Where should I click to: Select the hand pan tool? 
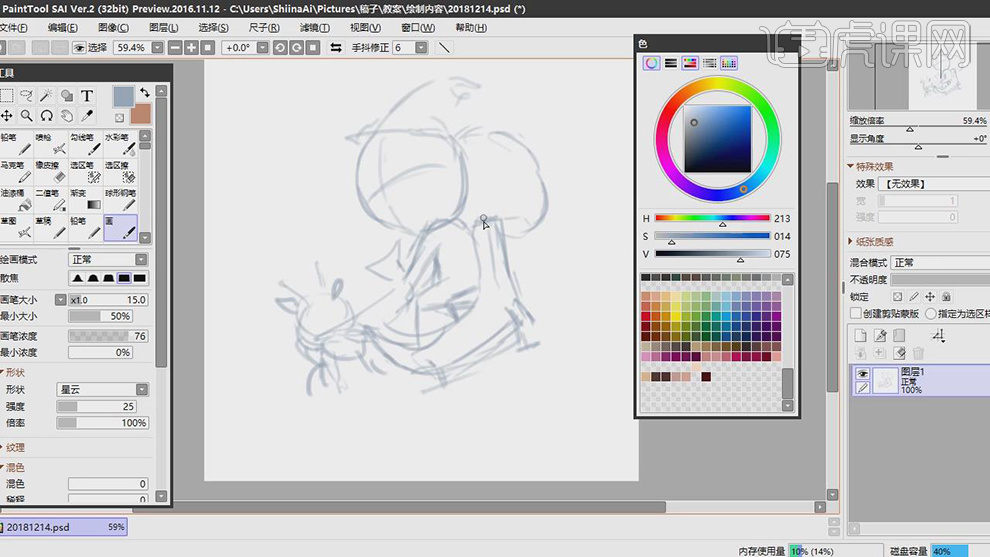(x=66, y=116)
